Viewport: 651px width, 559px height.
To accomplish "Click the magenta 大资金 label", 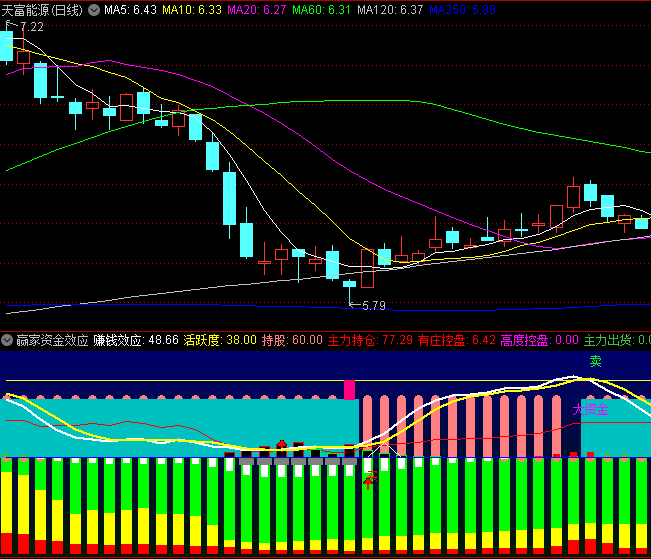I will pos(590,410).
